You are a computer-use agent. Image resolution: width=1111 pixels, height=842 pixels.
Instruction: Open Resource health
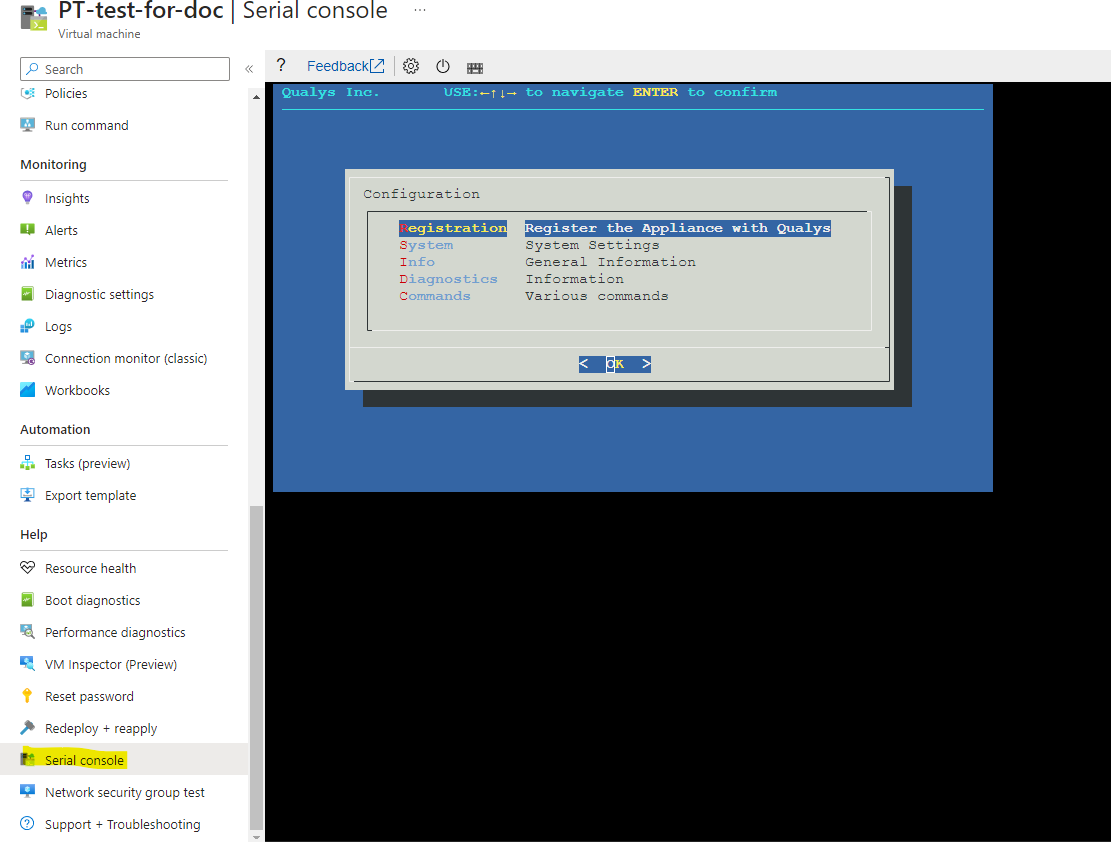point(91,568)
